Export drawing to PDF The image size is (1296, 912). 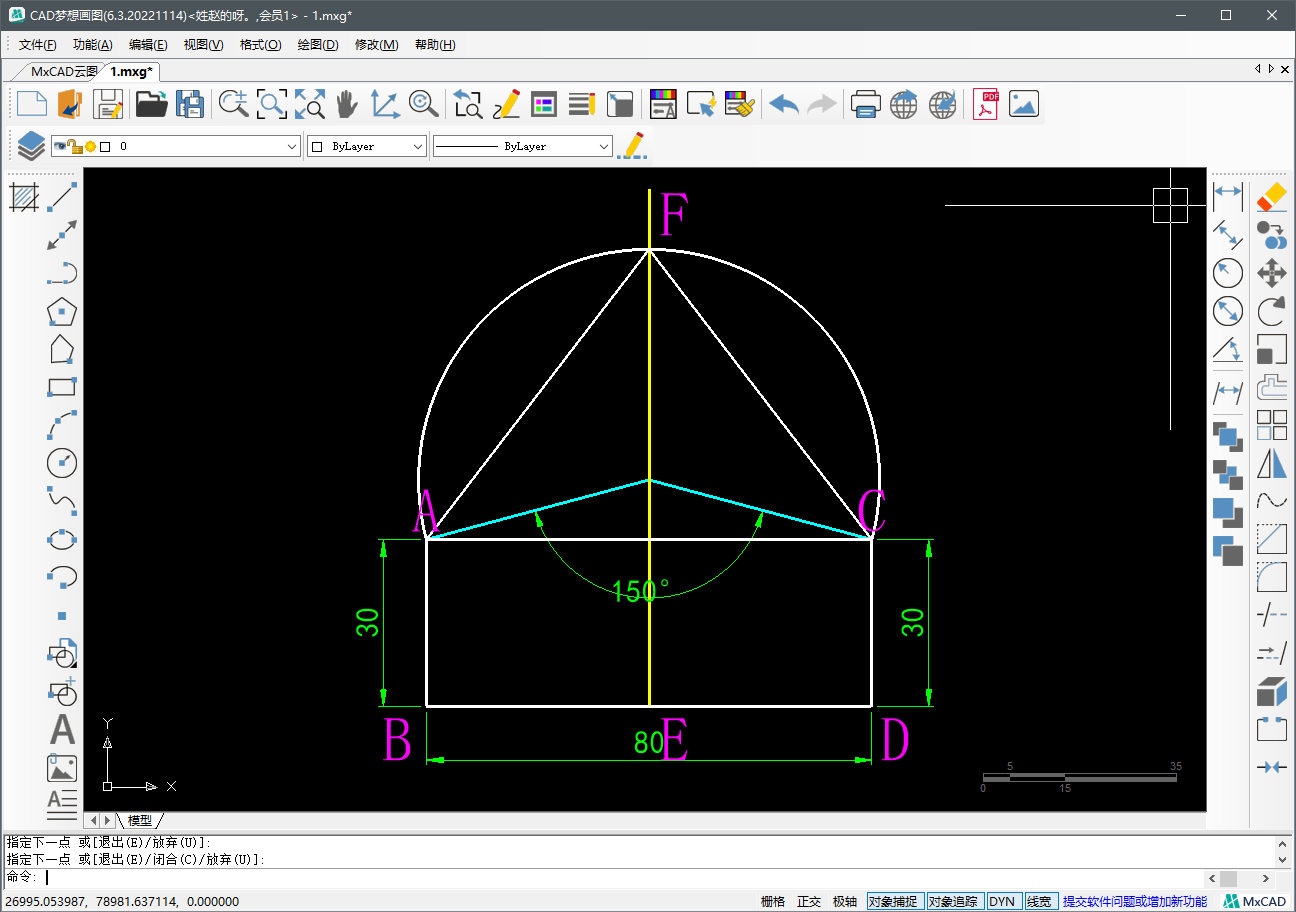tap(987, 104)
